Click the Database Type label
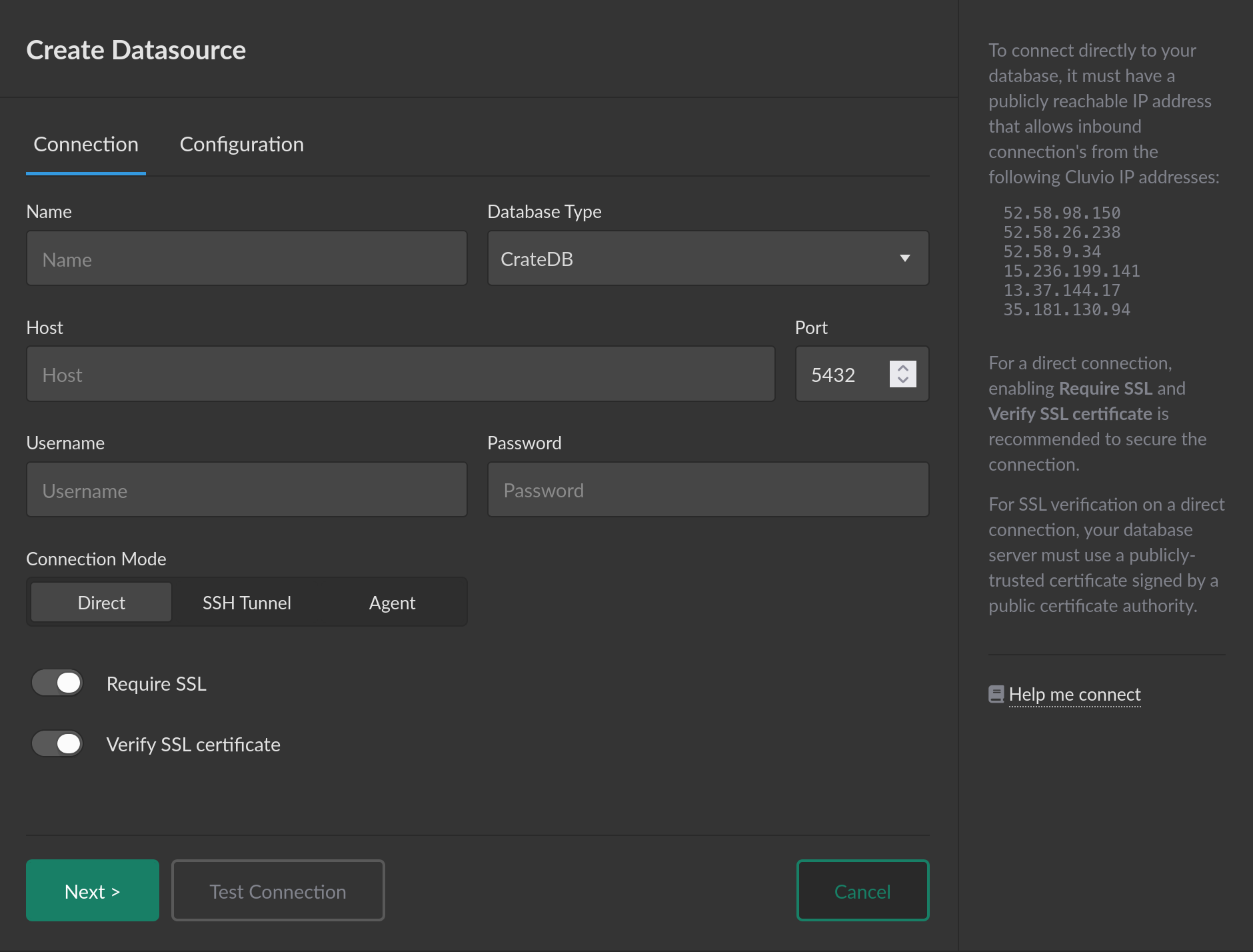The height and width of the screenshot is (952, 1253). tap(545, 212)
